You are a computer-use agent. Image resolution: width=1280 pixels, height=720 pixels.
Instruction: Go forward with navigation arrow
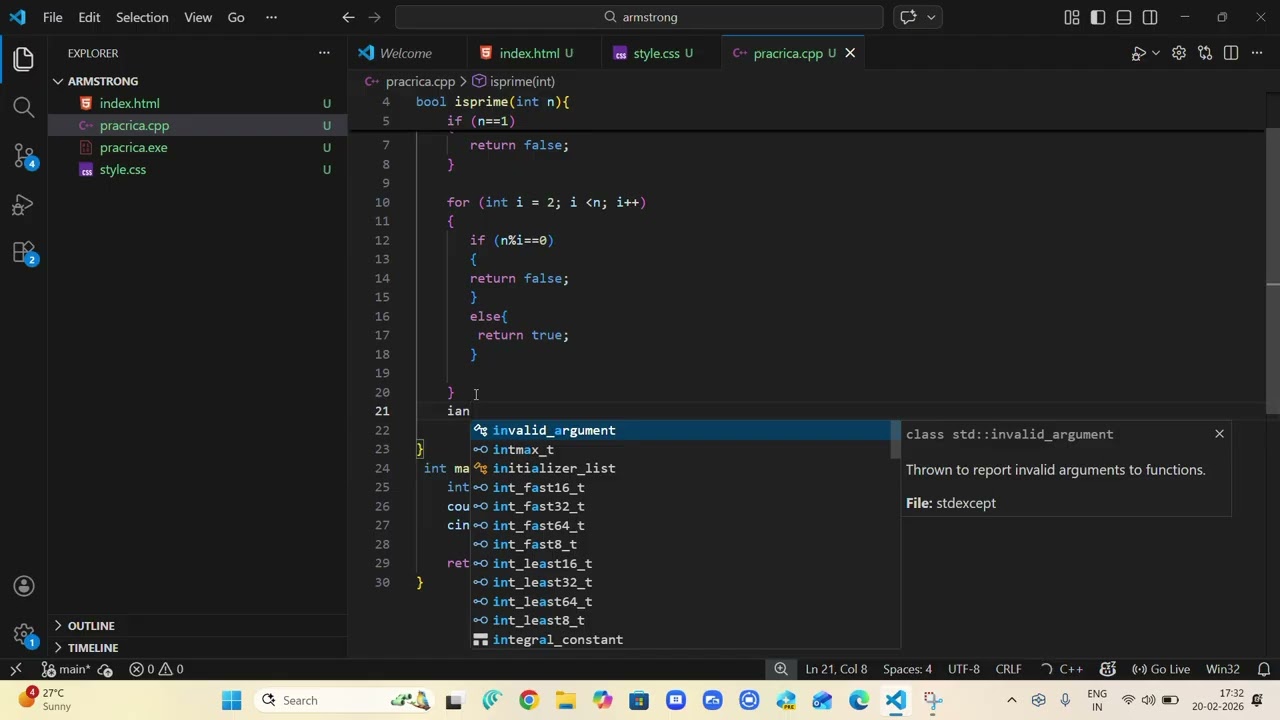pyautogui.click(x=375, y=17)
